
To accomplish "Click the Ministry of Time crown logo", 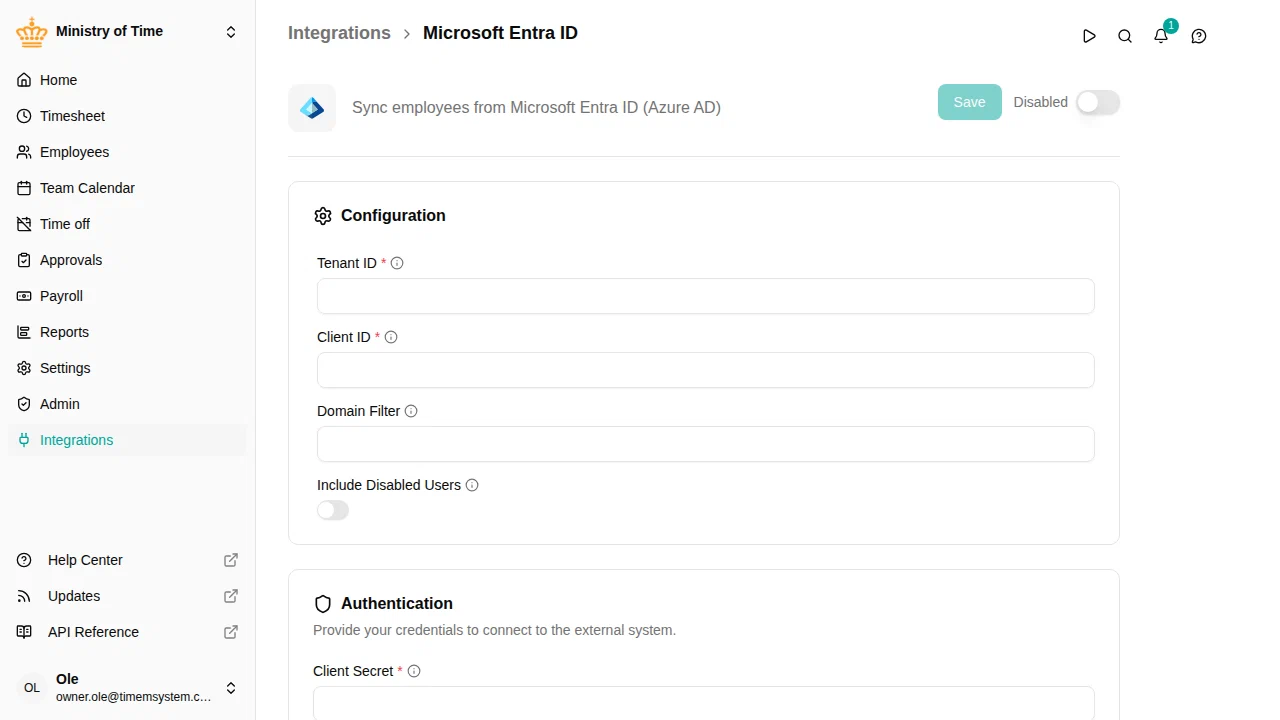I will click(32, 32).
